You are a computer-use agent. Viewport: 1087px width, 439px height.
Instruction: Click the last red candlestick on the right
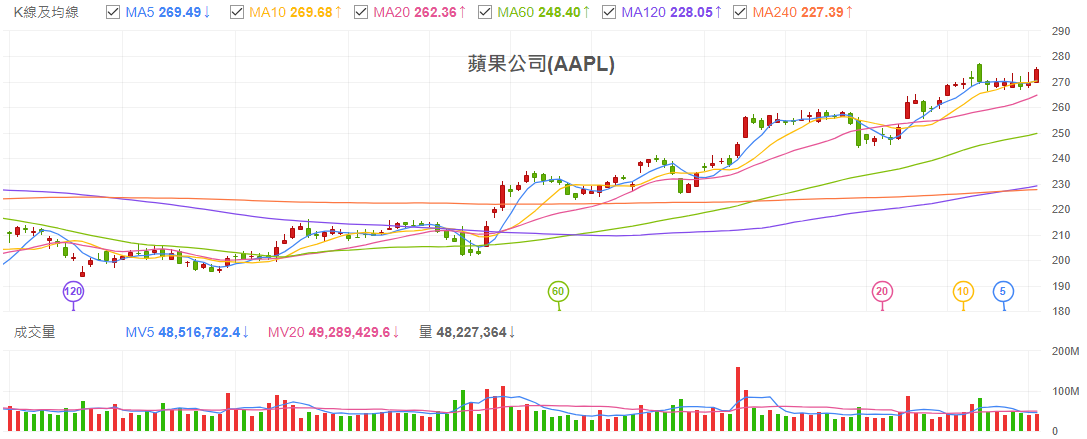coord(1037,76)
